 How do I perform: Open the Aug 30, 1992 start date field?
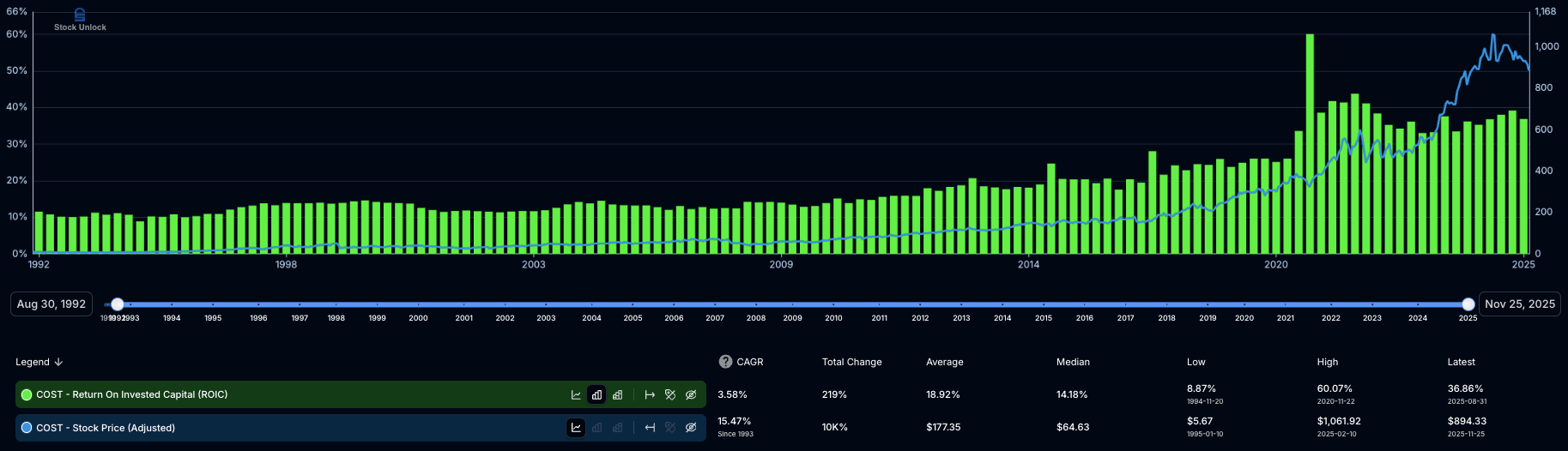pyautogui.click(x=51, y=304)
